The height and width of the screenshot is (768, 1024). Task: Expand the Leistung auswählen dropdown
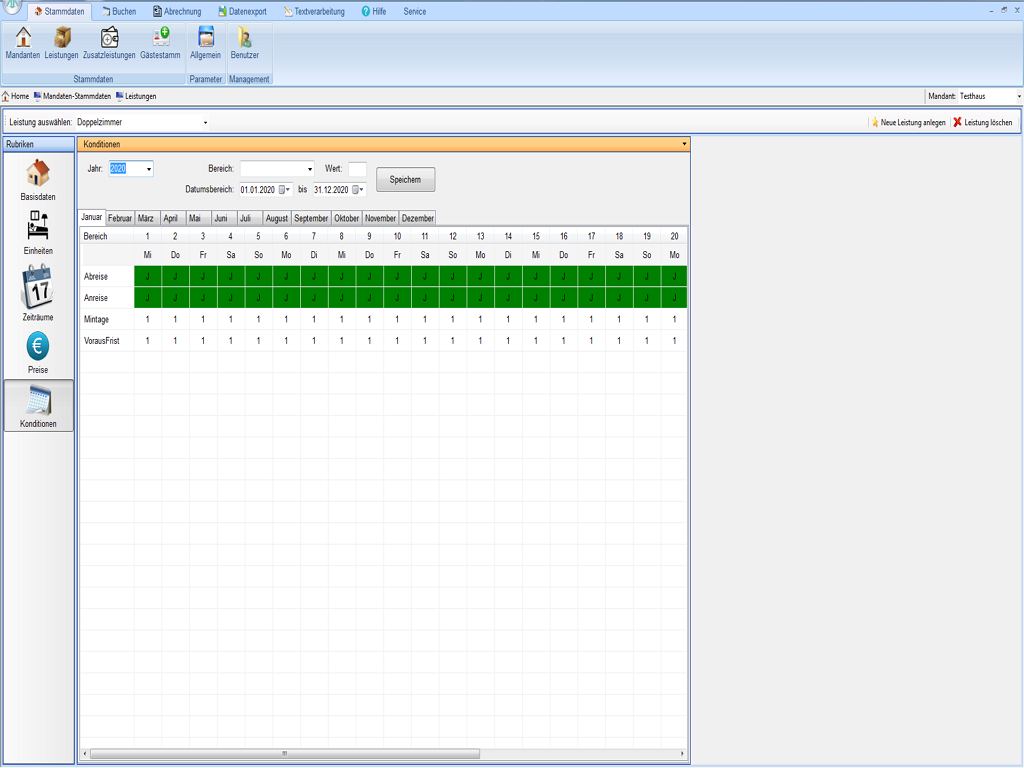[x=206, y=122]
